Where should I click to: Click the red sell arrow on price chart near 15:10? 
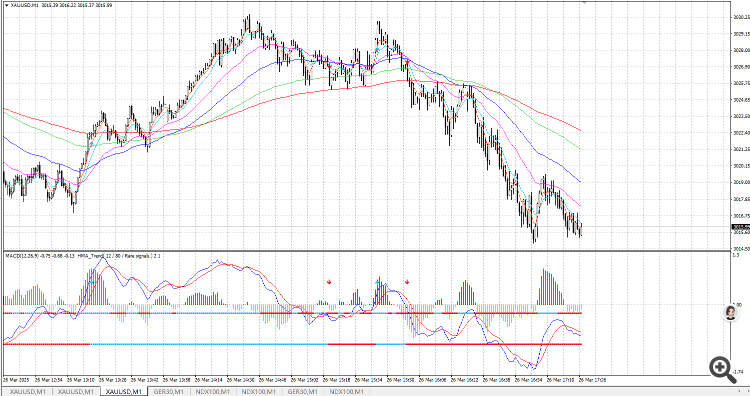click(x=330, y=66)
